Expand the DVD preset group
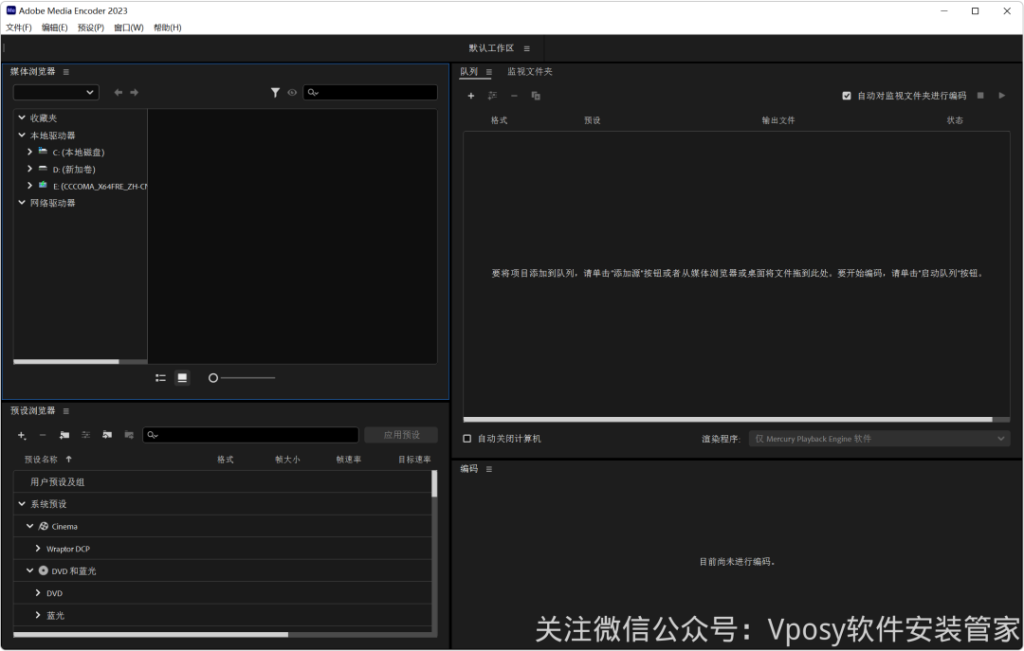Image resolution: width=1024 pixels, height=651 pixels. [x=37, y=593]
